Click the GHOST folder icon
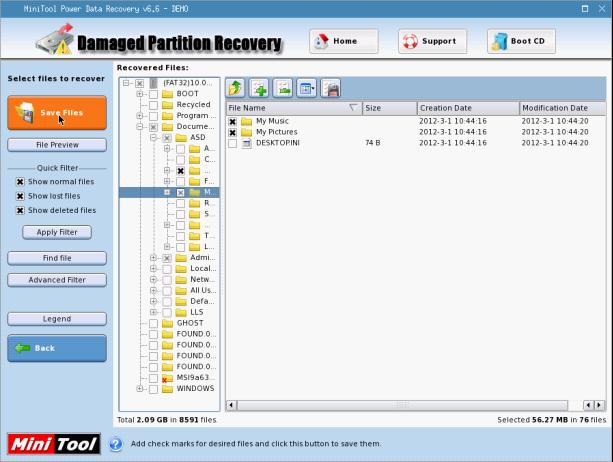 coord(167,323)
